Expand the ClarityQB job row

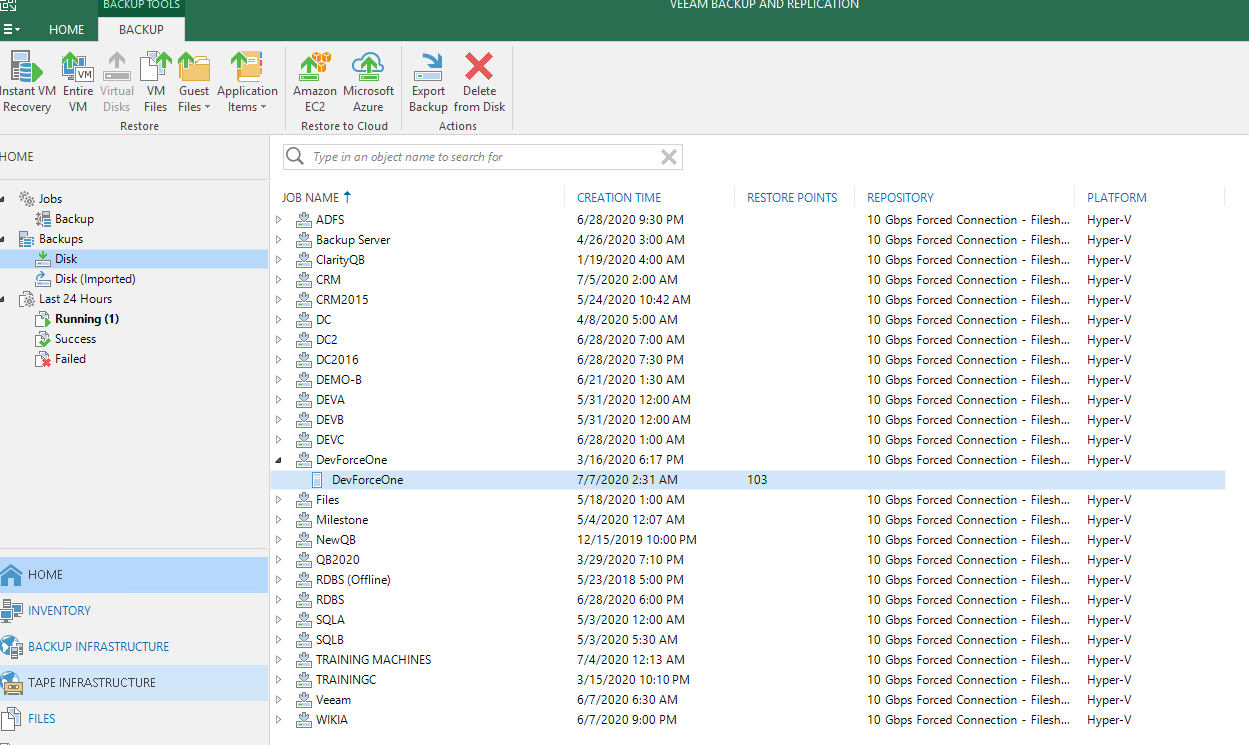tap(279, 259)
